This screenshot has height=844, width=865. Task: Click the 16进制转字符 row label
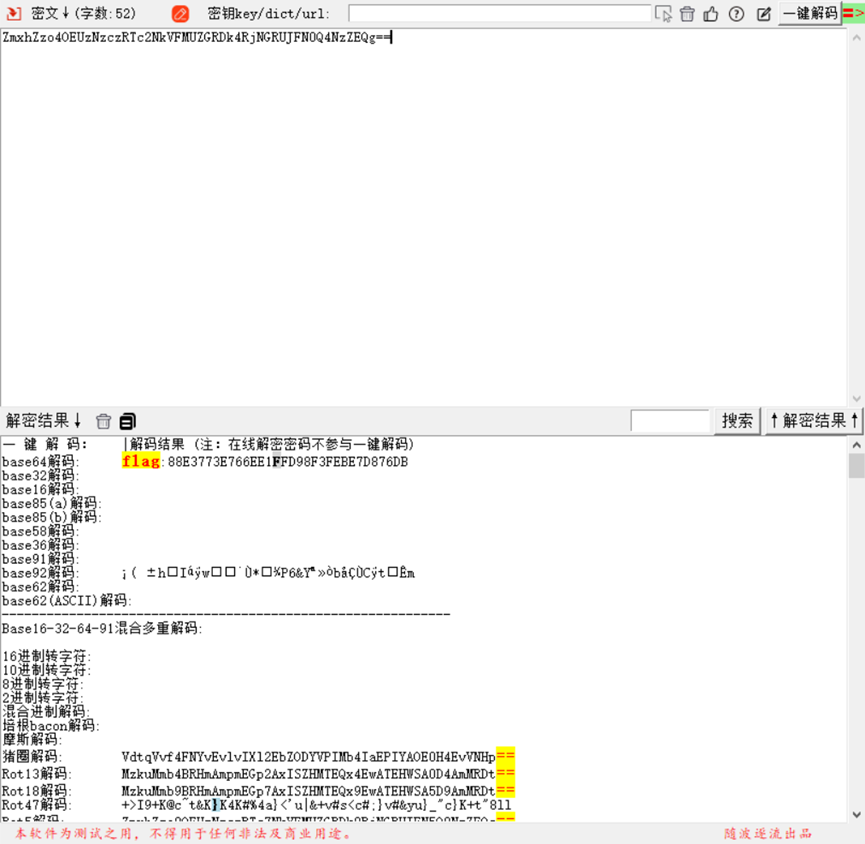coord(46,656)
